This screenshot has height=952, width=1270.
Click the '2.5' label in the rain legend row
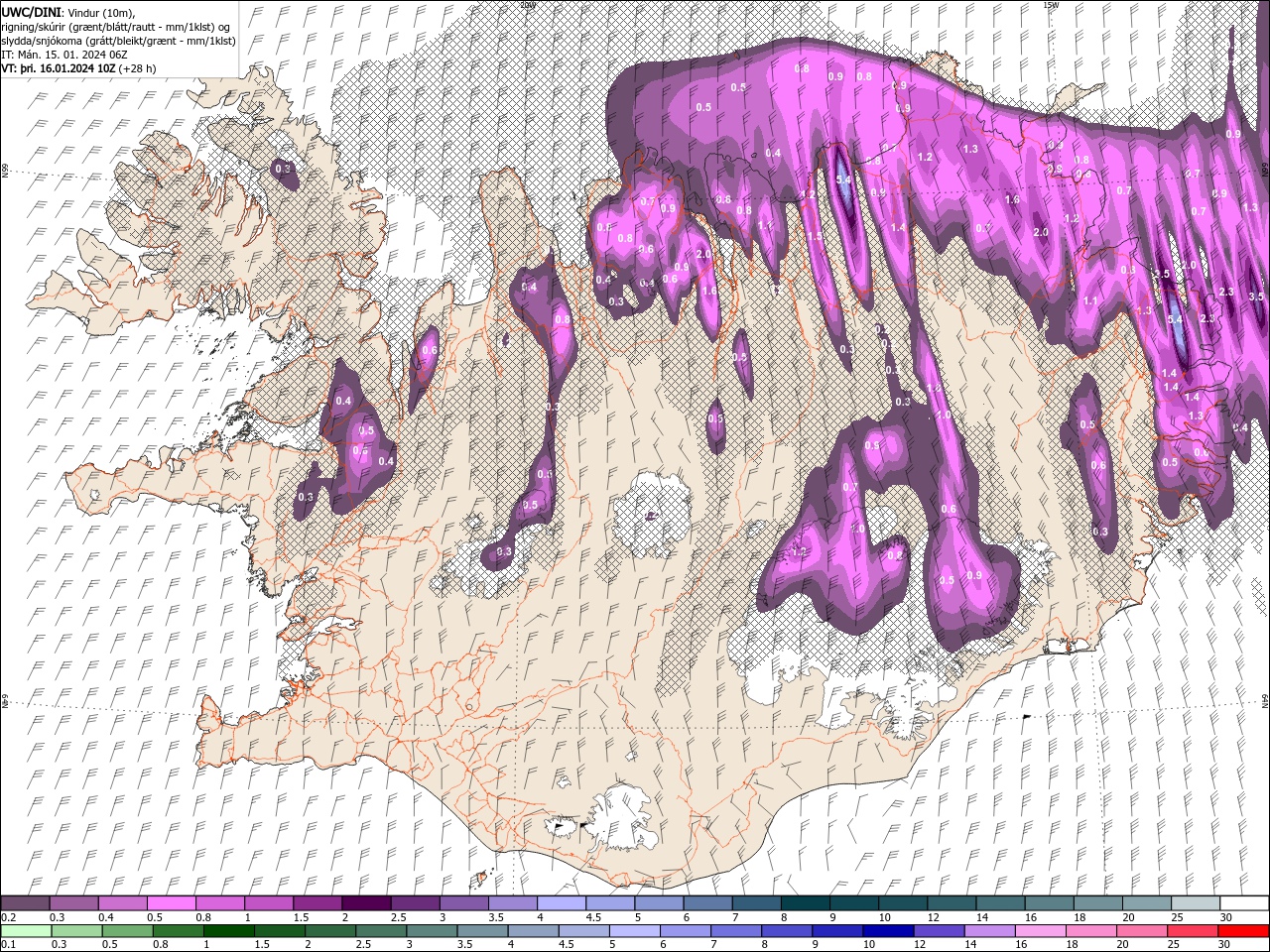point(362,945)
